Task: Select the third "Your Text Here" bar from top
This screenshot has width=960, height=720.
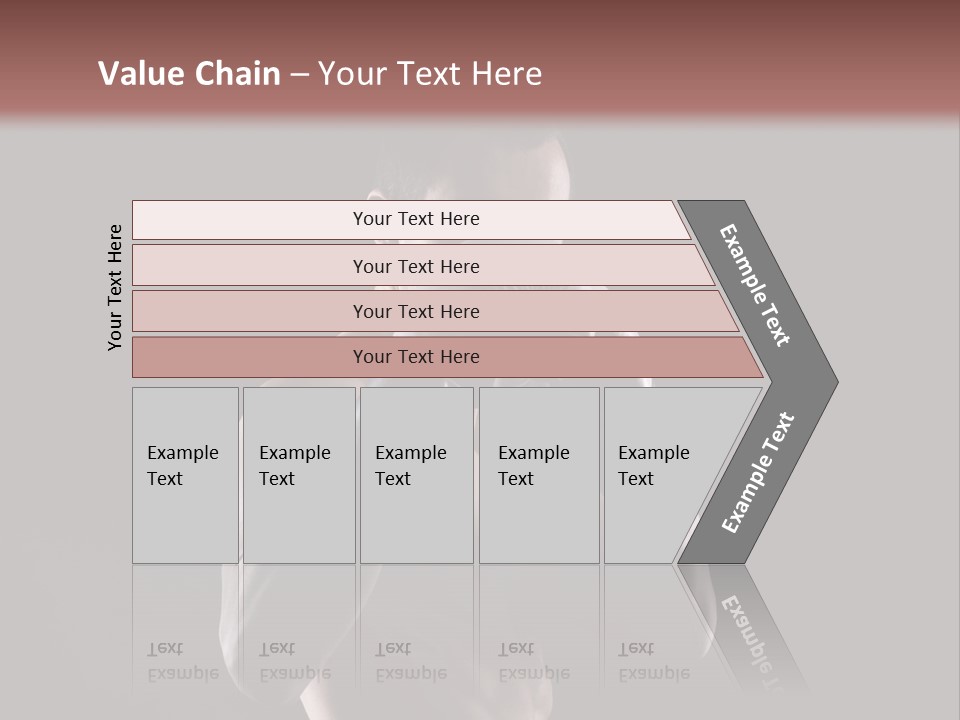Action: [415, 311]
